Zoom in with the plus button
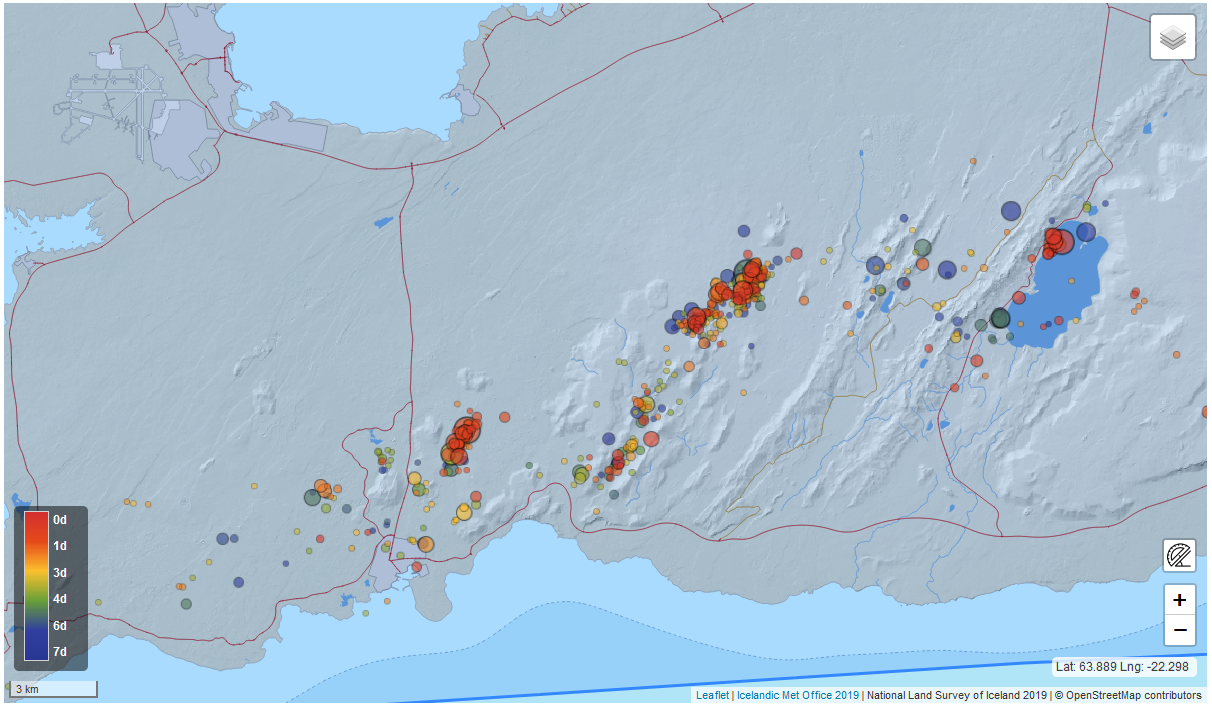This screenshot has height=709, width=1212. [1179, 600]
